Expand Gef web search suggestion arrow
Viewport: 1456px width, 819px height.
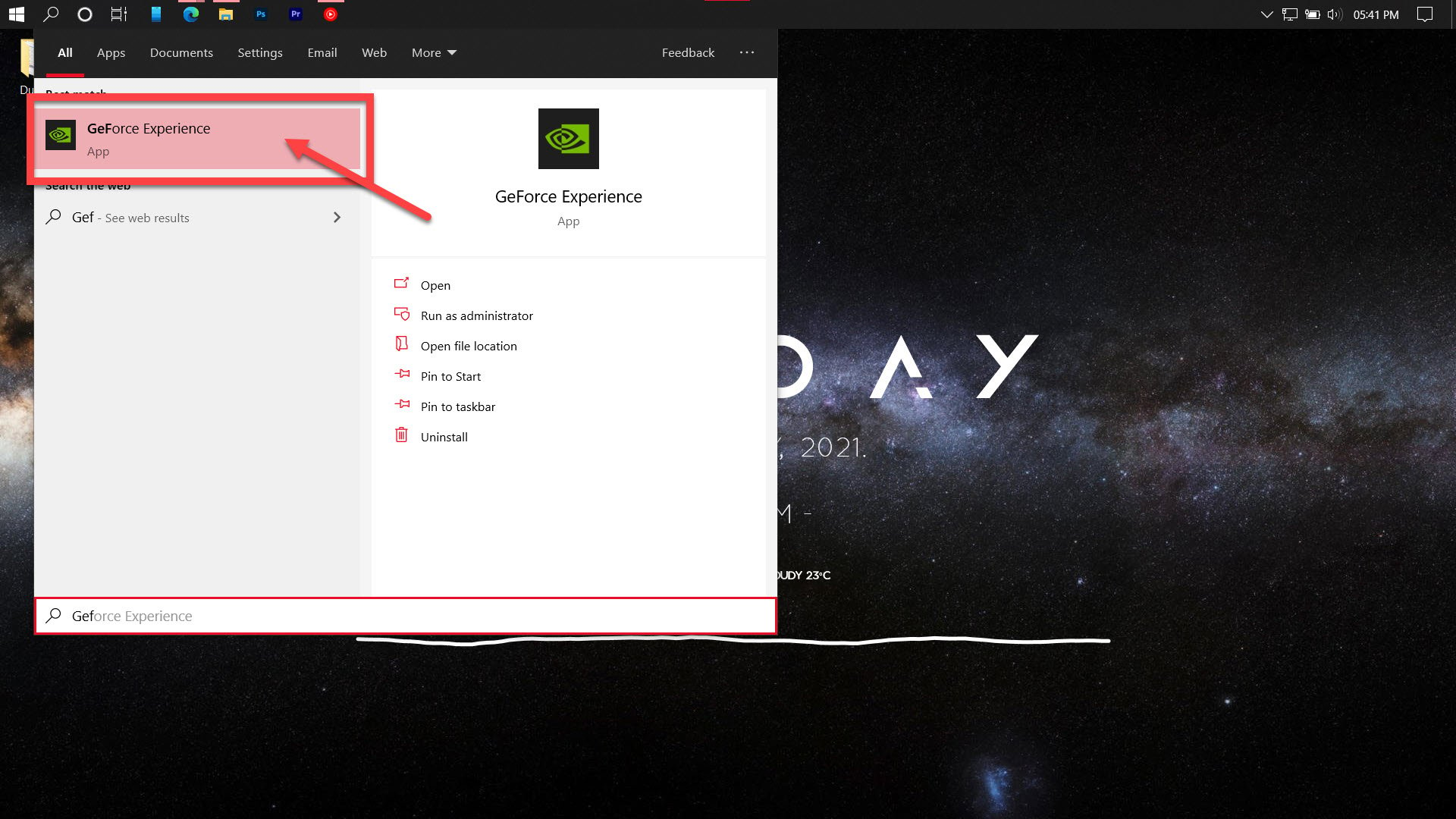tap(337, 217)
